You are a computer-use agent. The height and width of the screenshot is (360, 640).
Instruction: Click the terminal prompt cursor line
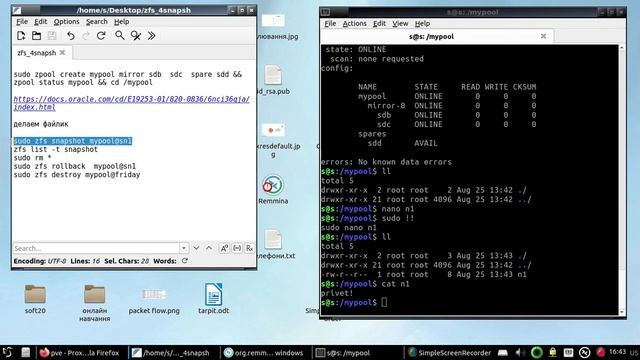(354, 302)
